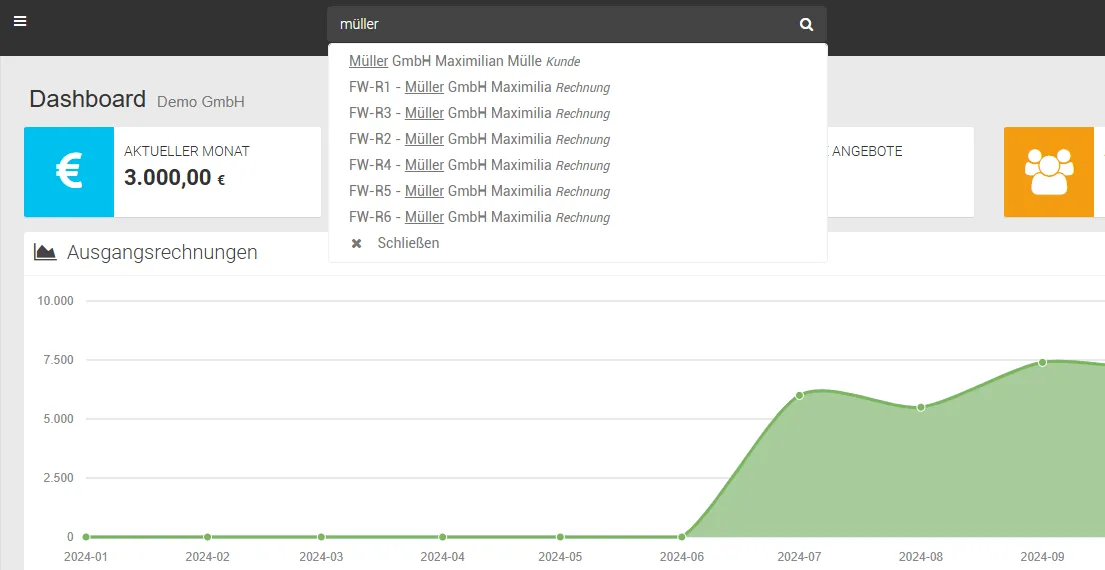1105x570 pixels.
Task: Click the 2024-04 data point on chart
Action: [x=443, y=537]
